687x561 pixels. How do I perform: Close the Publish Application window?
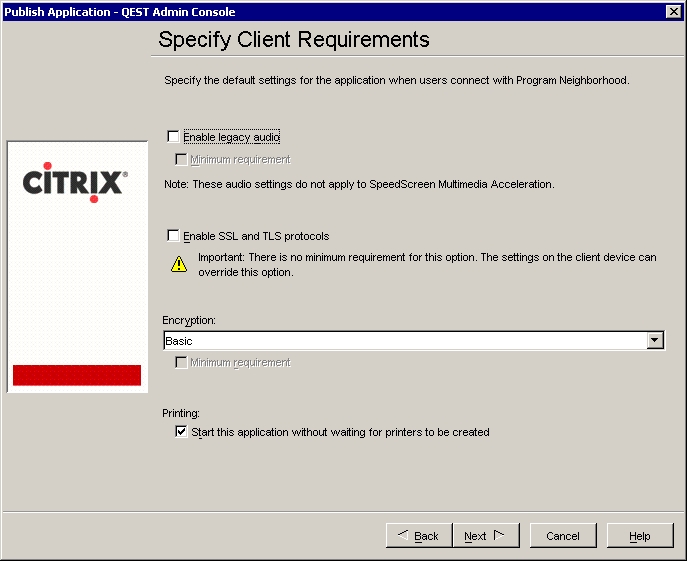click(x=674, y=11)
